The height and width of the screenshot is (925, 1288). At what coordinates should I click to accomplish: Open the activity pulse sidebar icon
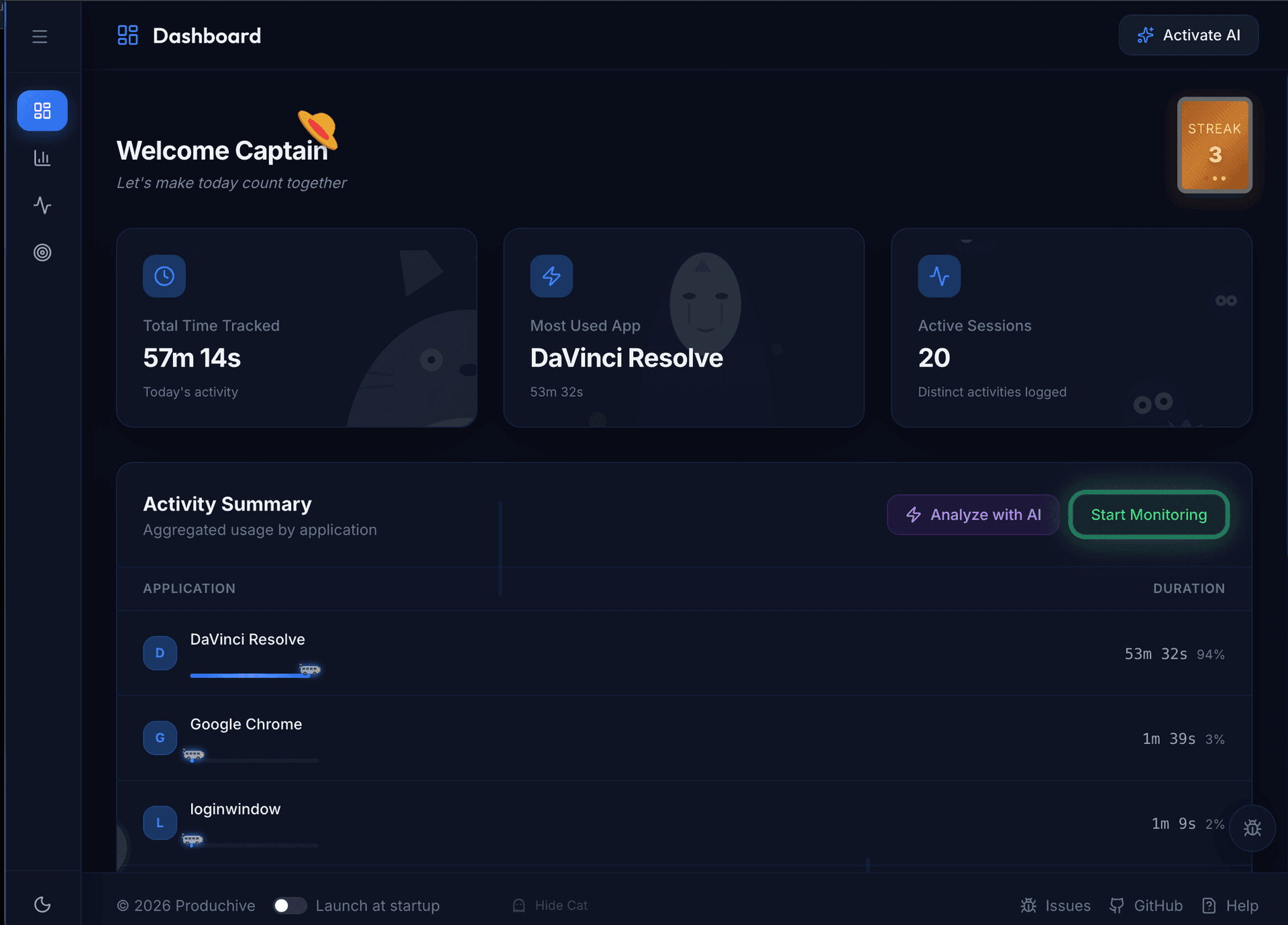pyautogui.click(x=42, y=205)
